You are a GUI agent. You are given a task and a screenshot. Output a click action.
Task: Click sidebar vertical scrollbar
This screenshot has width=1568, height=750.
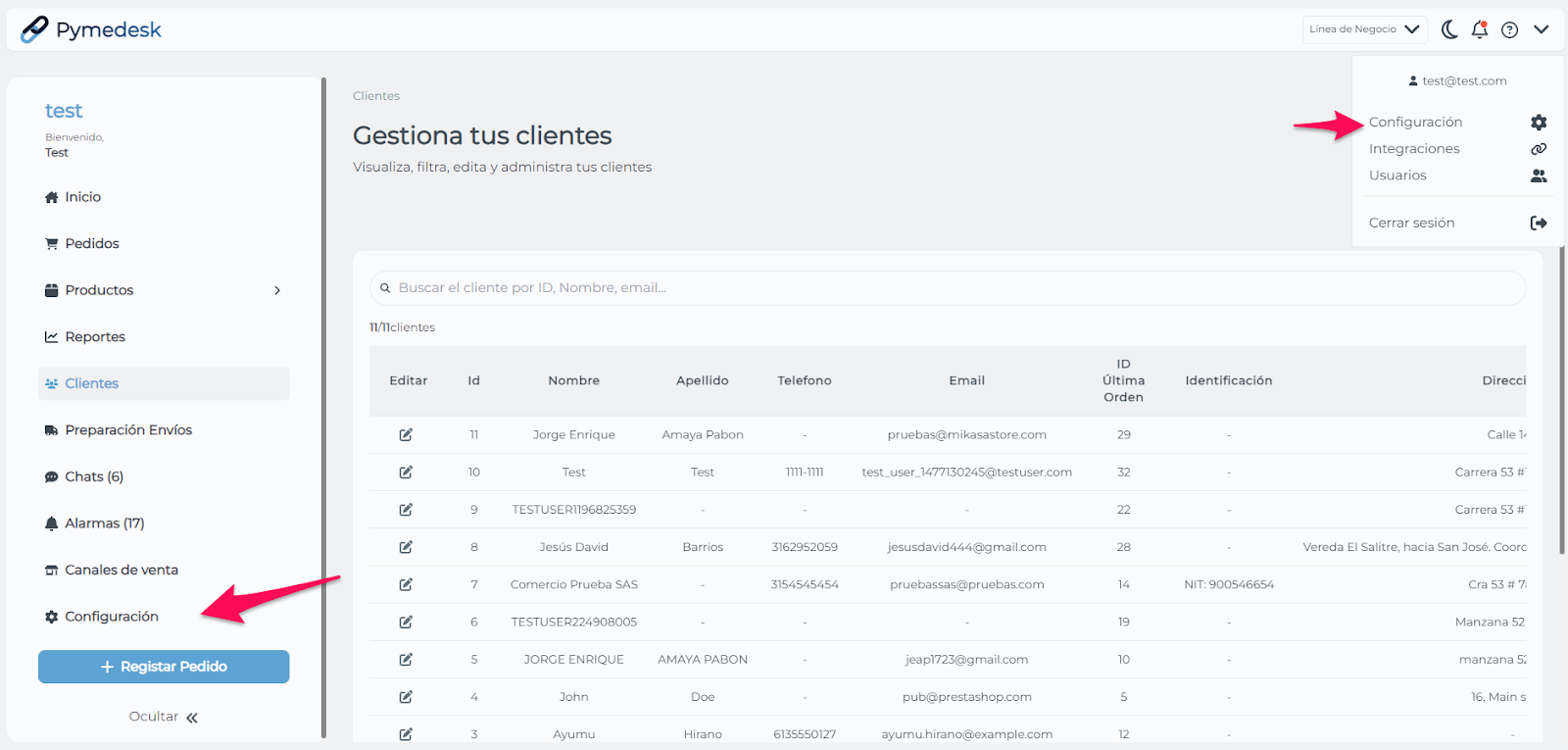(323, 408)
